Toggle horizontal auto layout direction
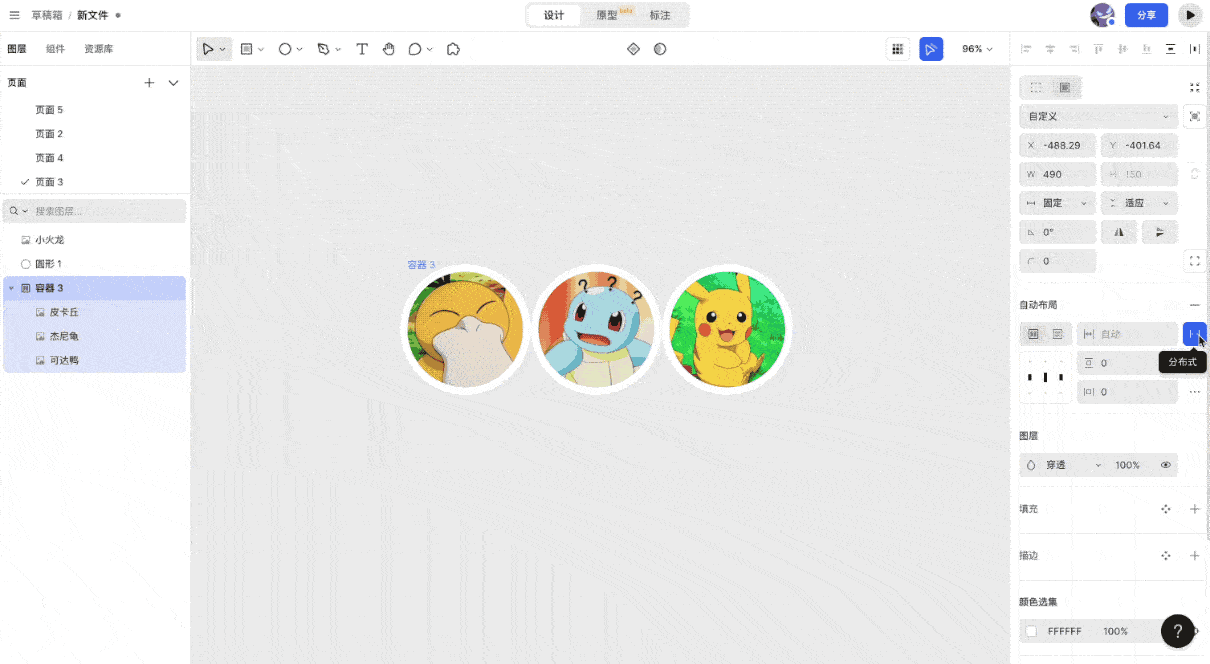The width and height of the screenshot is (1210, 664). point(1033,334)
